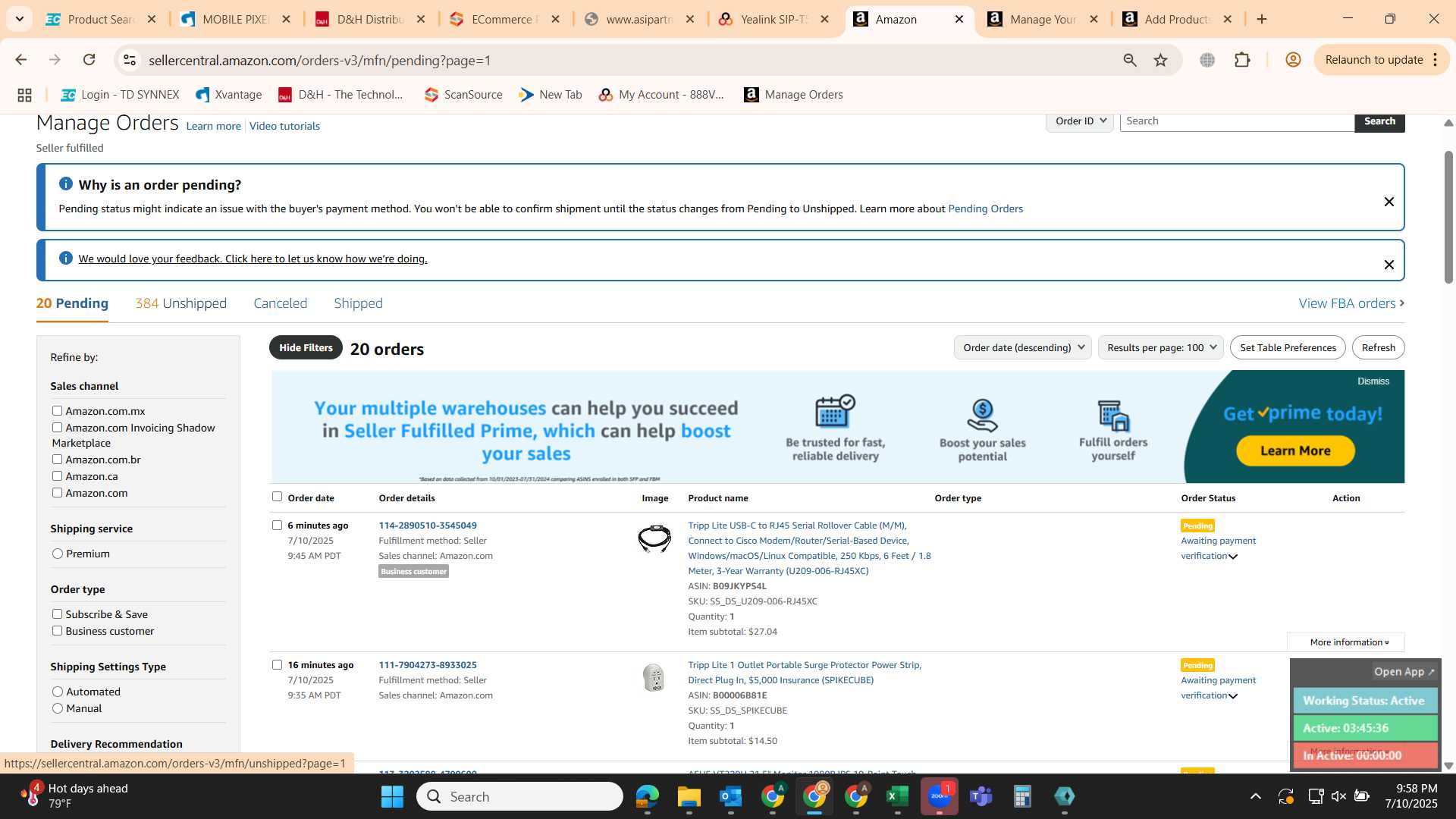1456x819 pixels.
Task: Open More information dropdown for first order
Action: pyautogui.click(x=1348, y=642)
